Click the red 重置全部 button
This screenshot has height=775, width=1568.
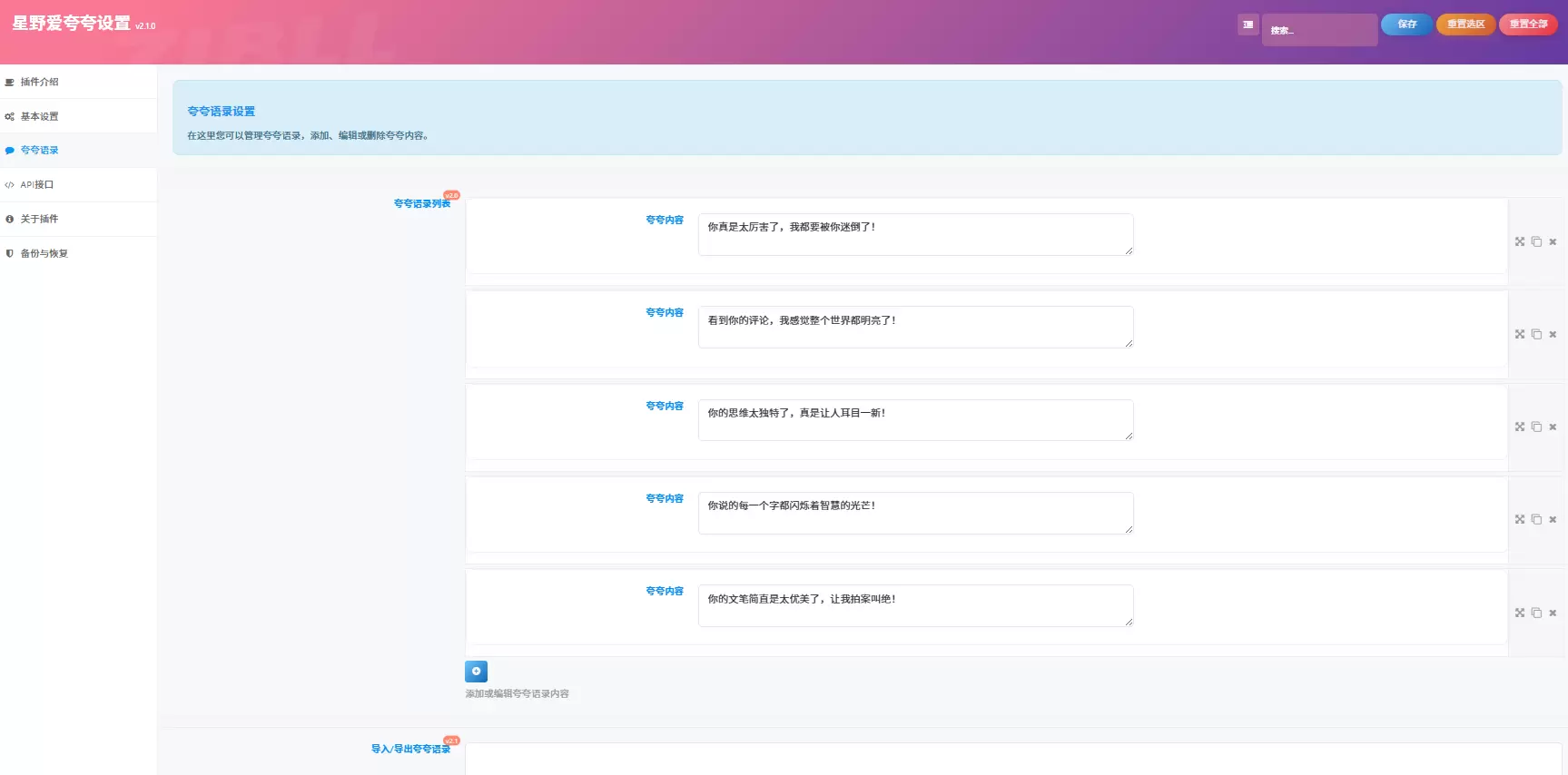tap(1528, 25)
